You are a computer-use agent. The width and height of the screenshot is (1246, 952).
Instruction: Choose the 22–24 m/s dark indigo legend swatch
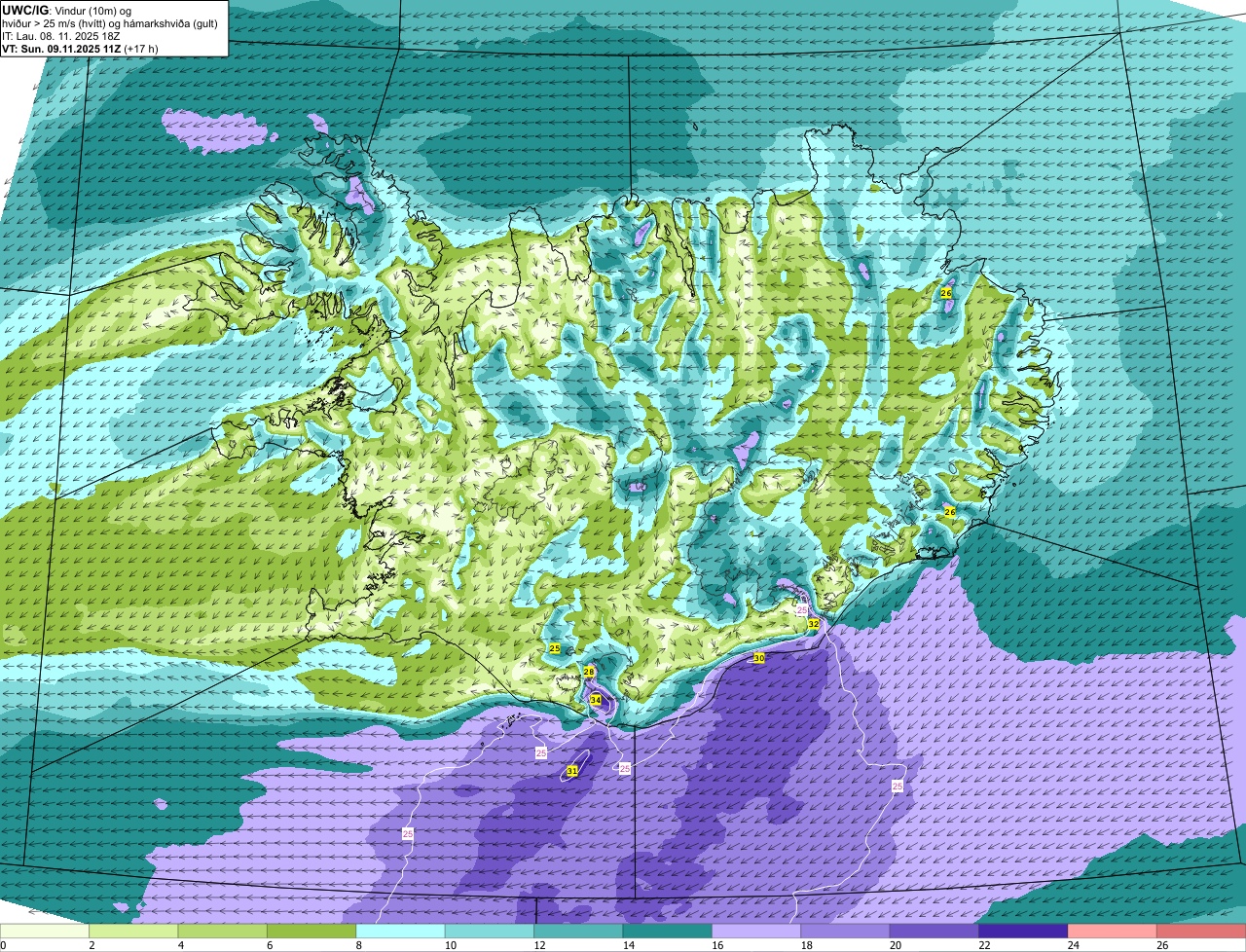coord(1023,931)
